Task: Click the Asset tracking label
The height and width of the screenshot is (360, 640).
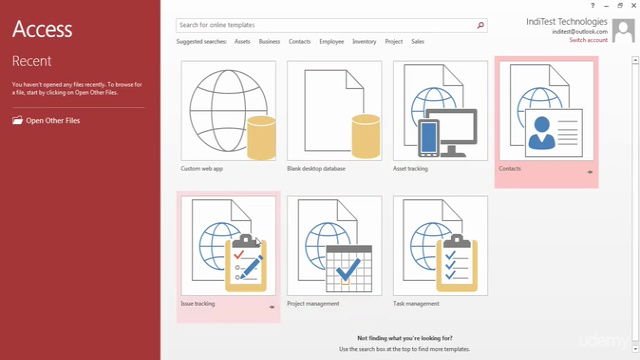Action: point(410,169)
